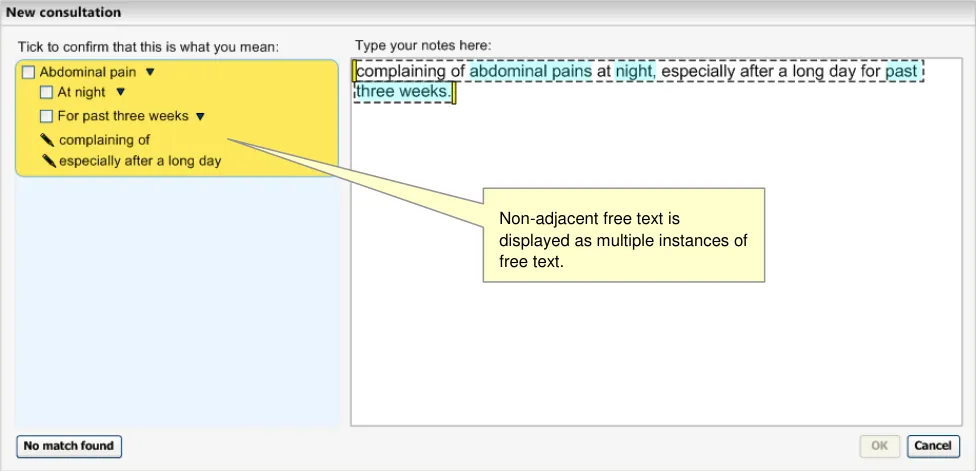The width and height of the screenshot is (976, 472).
Task: Tick the Abdominal pain checkbox
Action: click(x=28, y=73)
